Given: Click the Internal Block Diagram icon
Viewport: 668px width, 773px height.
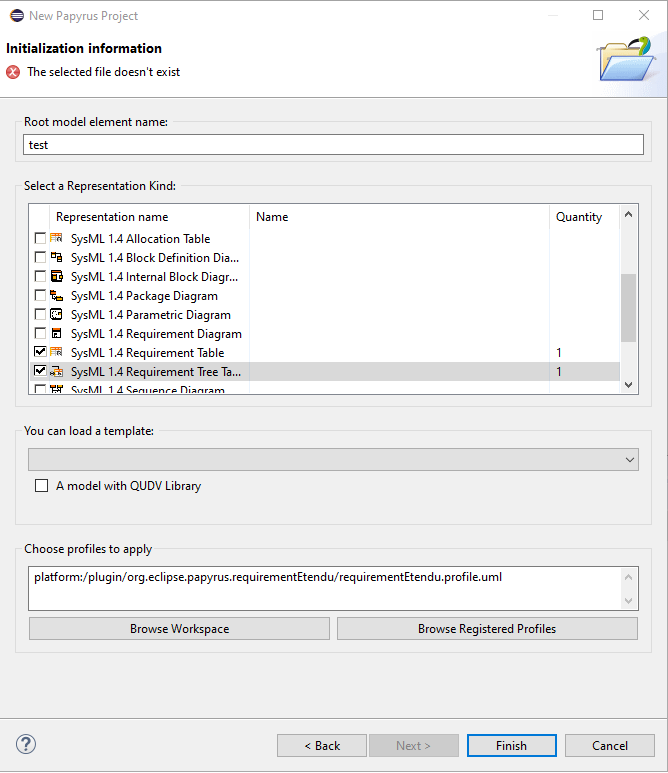Looking at the screenshot, I should (x=56, y=277).
